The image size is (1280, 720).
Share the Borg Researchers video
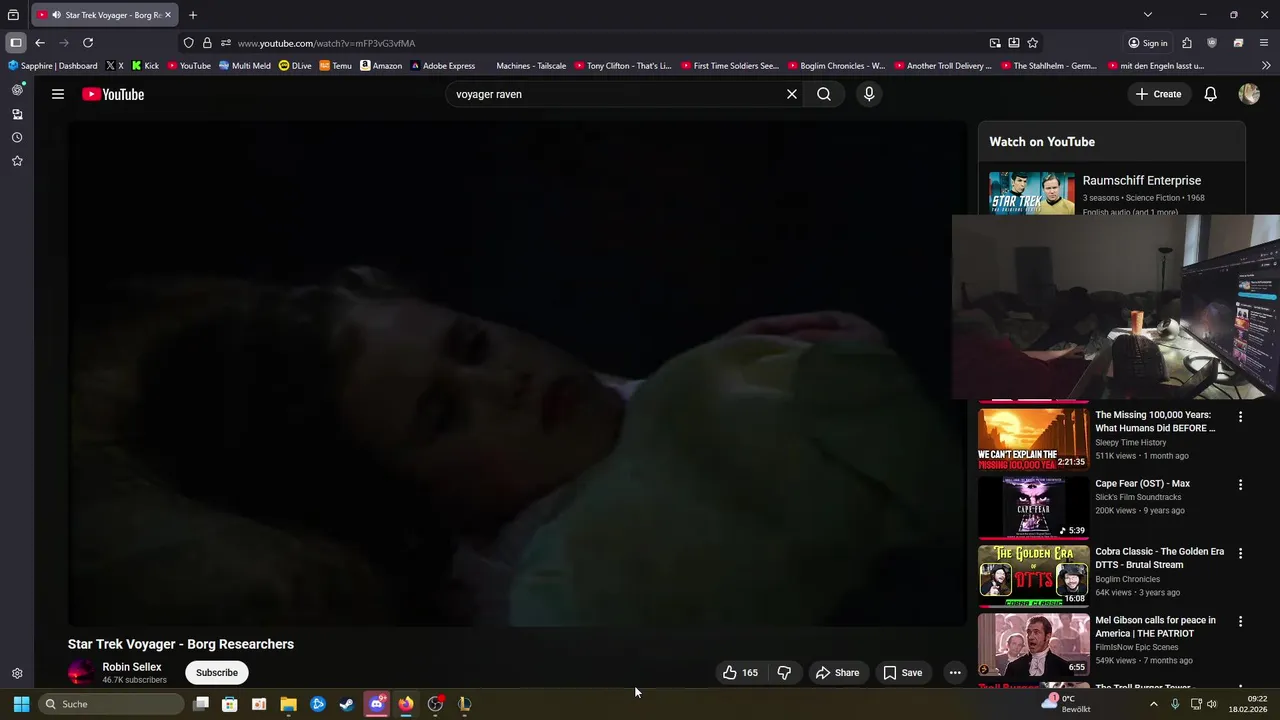pos(837,673)
